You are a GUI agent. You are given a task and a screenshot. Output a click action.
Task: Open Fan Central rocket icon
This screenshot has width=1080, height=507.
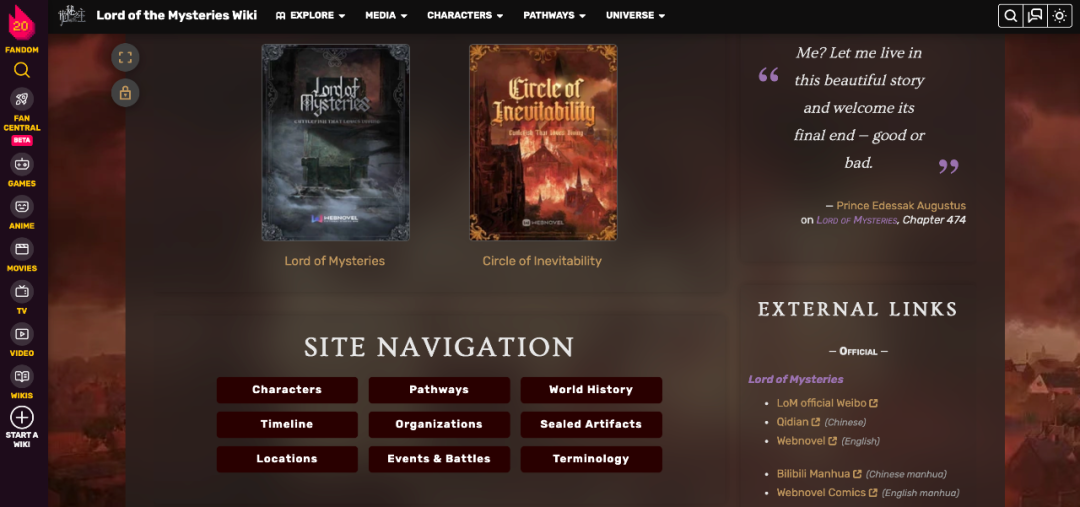[21, 99]
